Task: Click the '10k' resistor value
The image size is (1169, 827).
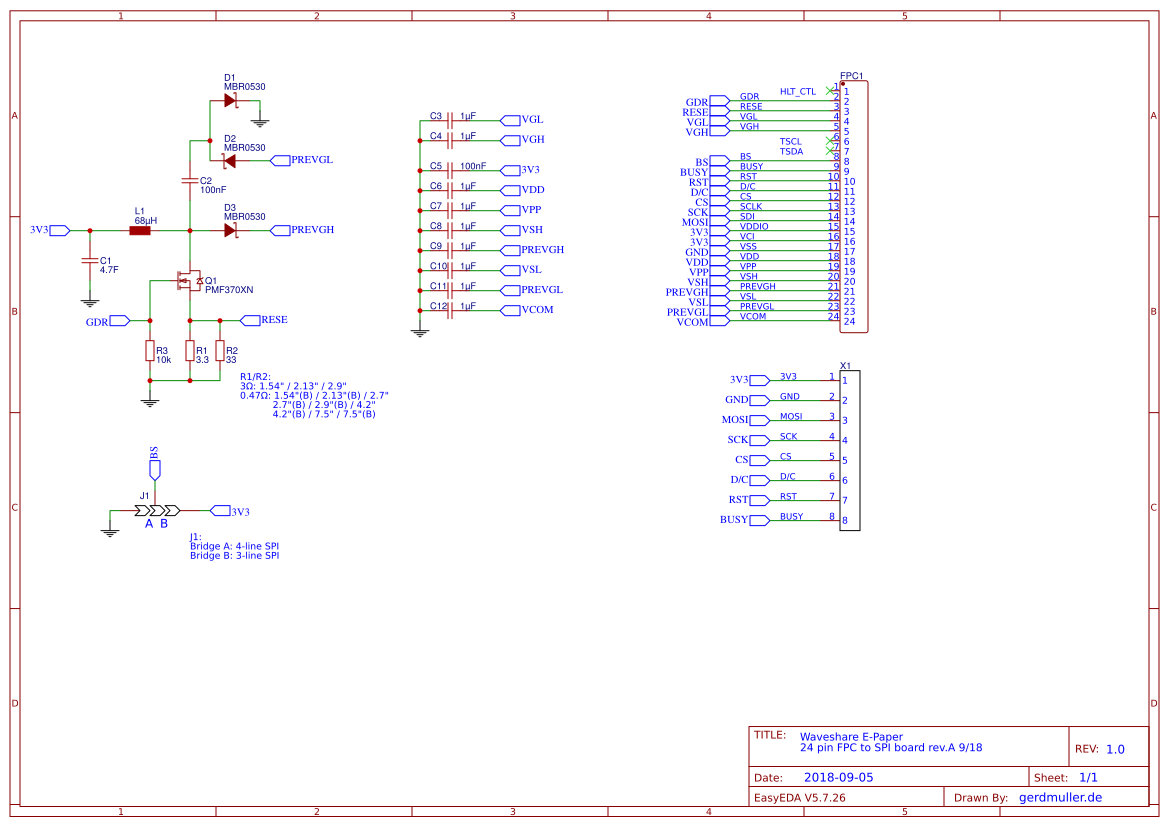Action: [163, 359]
